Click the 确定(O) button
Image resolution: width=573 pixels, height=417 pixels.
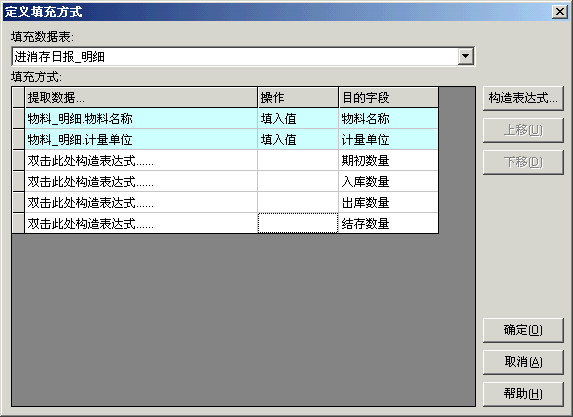coord(523,330)
